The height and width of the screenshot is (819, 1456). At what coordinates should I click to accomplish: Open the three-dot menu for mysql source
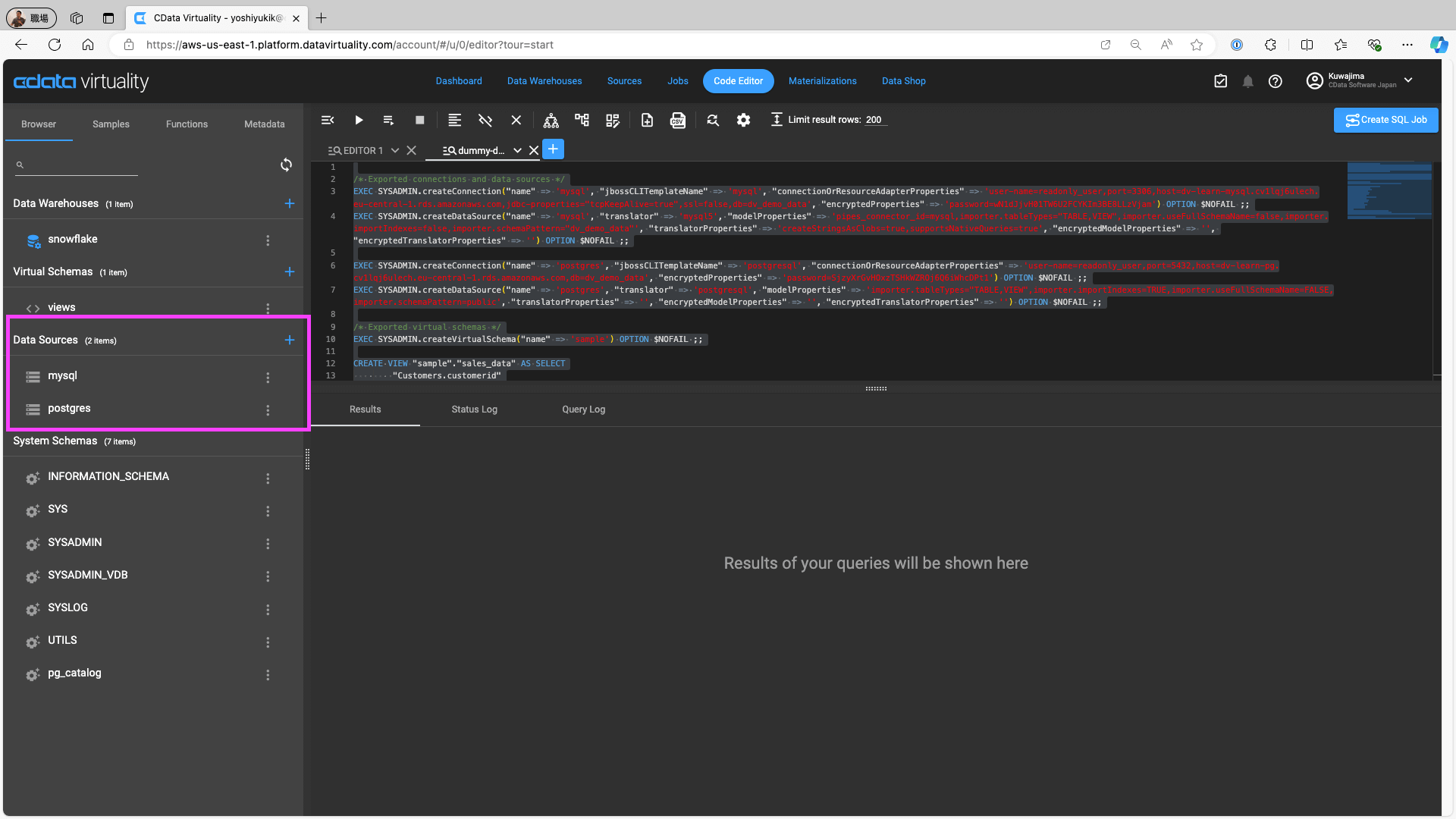coord(268,377)
